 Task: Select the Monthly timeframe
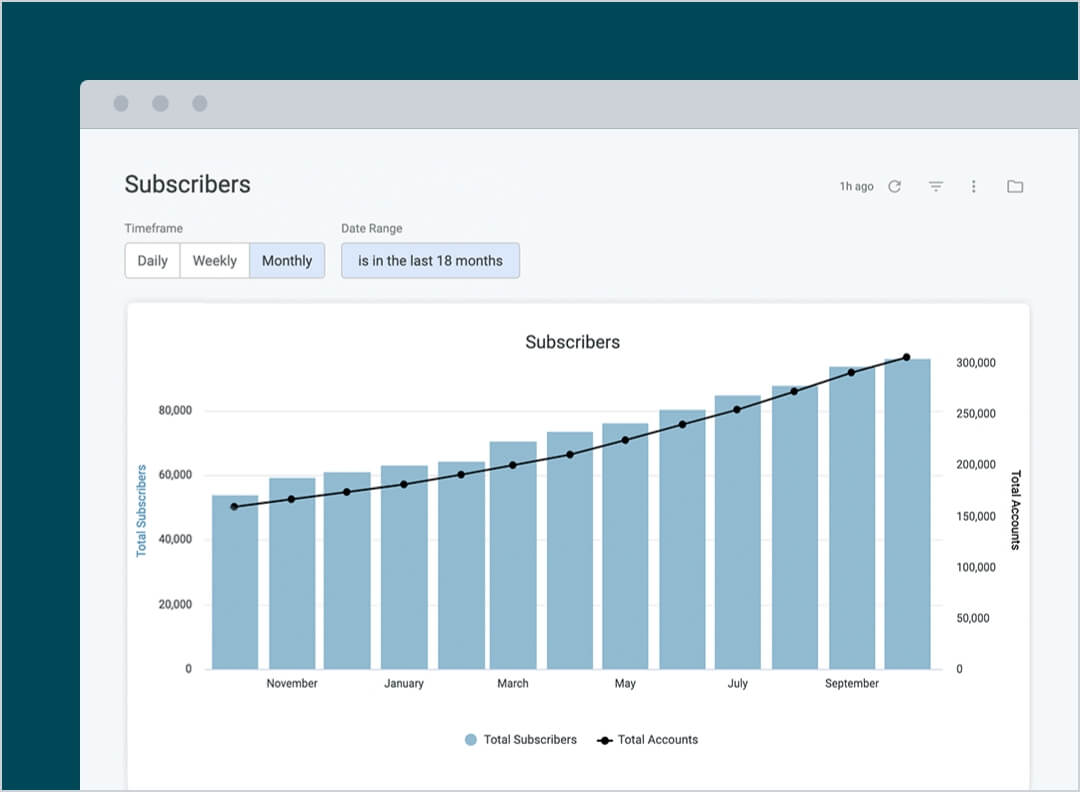pyautogui.click(x=287, y=260)
